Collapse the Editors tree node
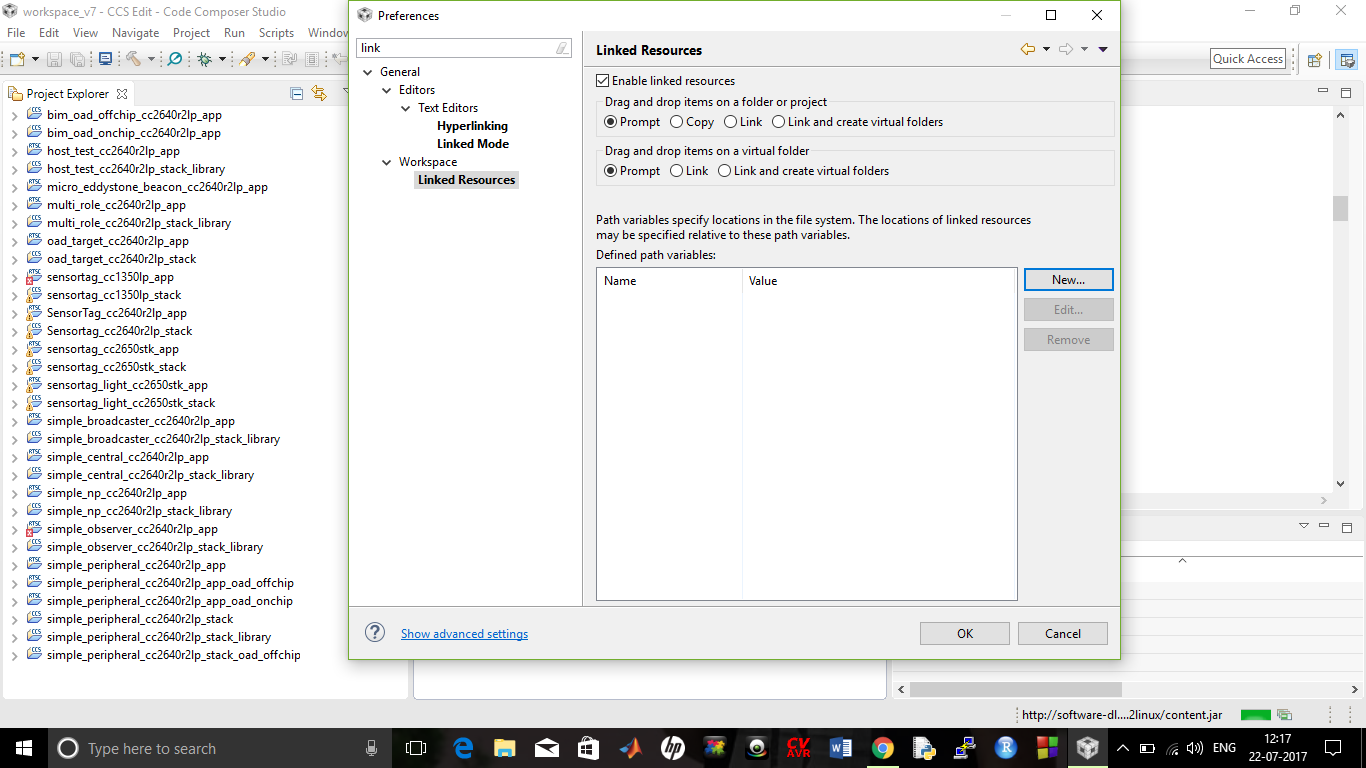The height and width of the screenshot is (768, 1366). (x=387, y=90)
